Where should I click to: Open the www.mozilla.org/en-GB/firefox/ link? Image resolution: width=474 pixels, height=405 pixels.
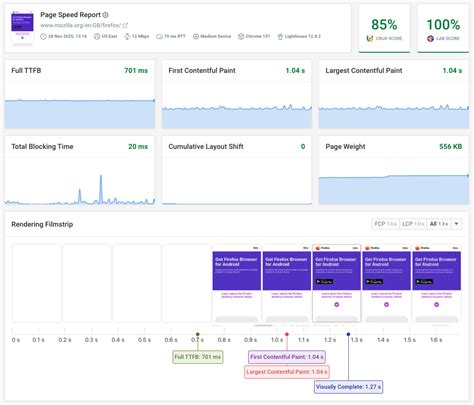80,25
